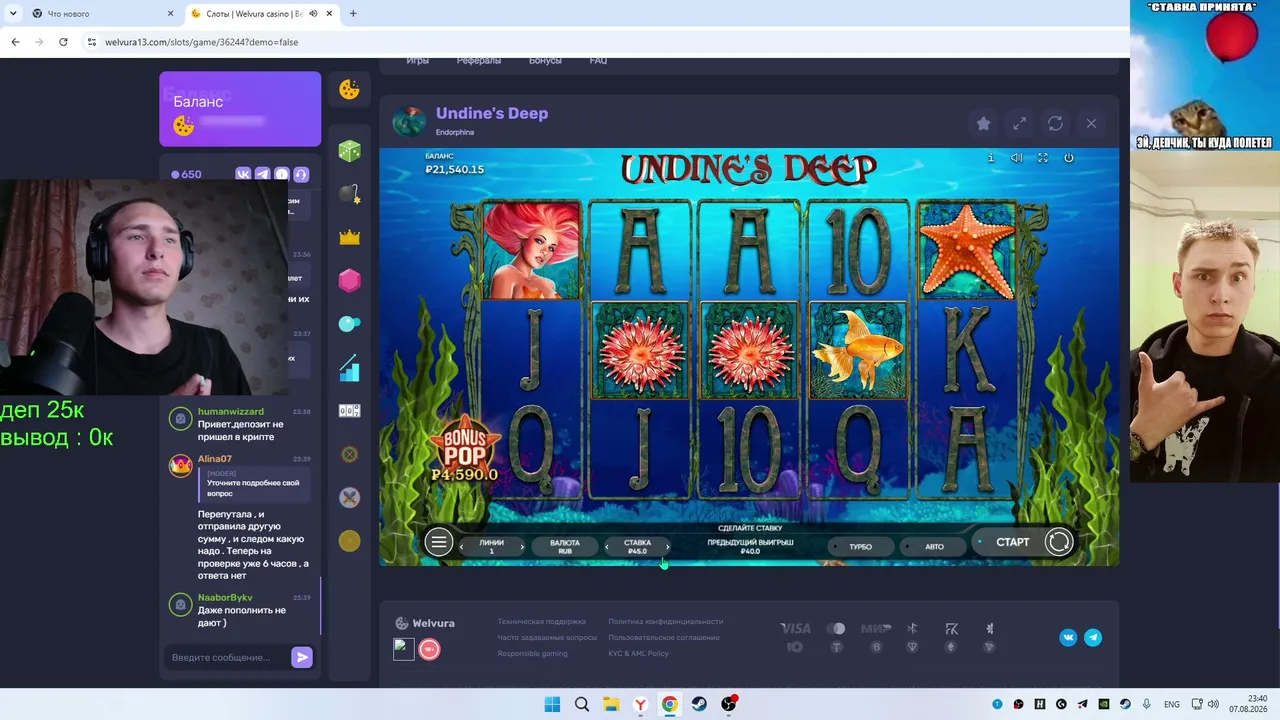Click the Баланс card
Image resolution: width=1280 pixels, height=720 pixels.
click(x=240, y=109)
